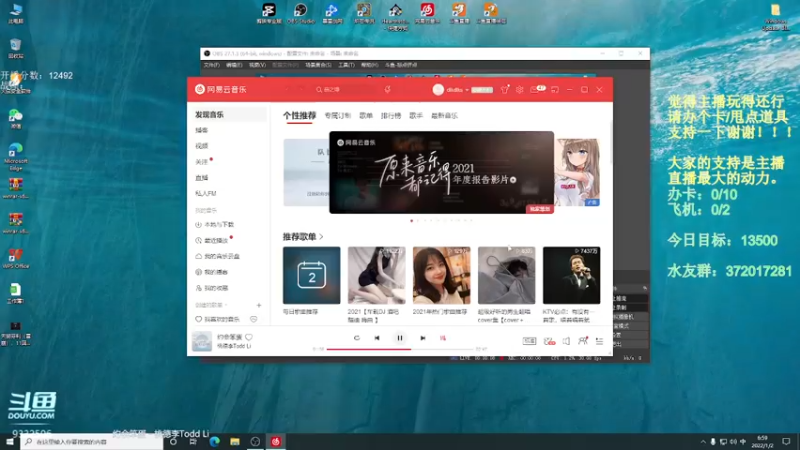Viewport: 800px width, 450px height.
Task: Open the 2021 car DJ playlist cover
Action: [x=377, y=276]
